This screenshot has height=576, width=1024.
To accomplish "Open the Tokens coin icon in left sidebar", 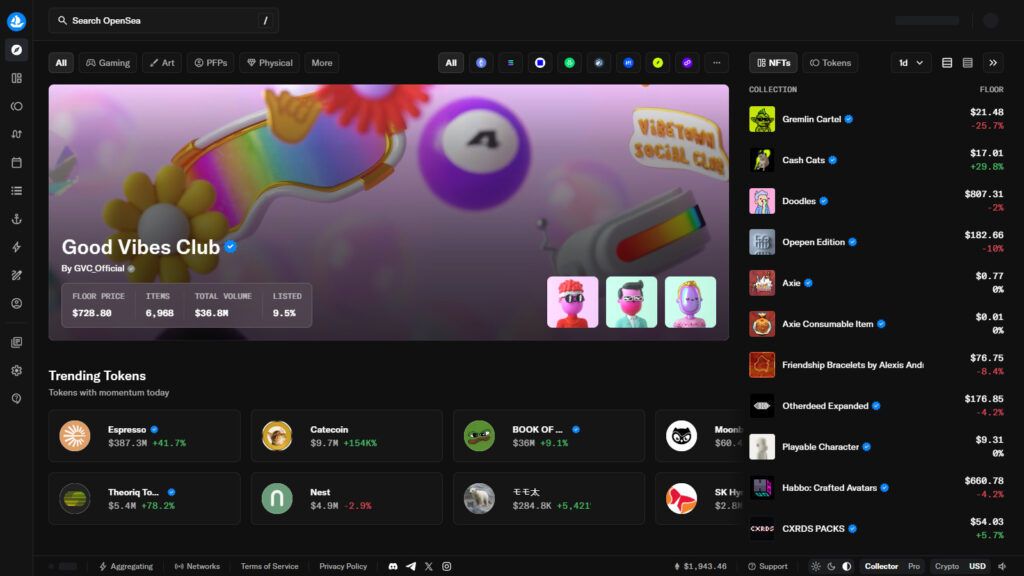I will click(16, 106).
